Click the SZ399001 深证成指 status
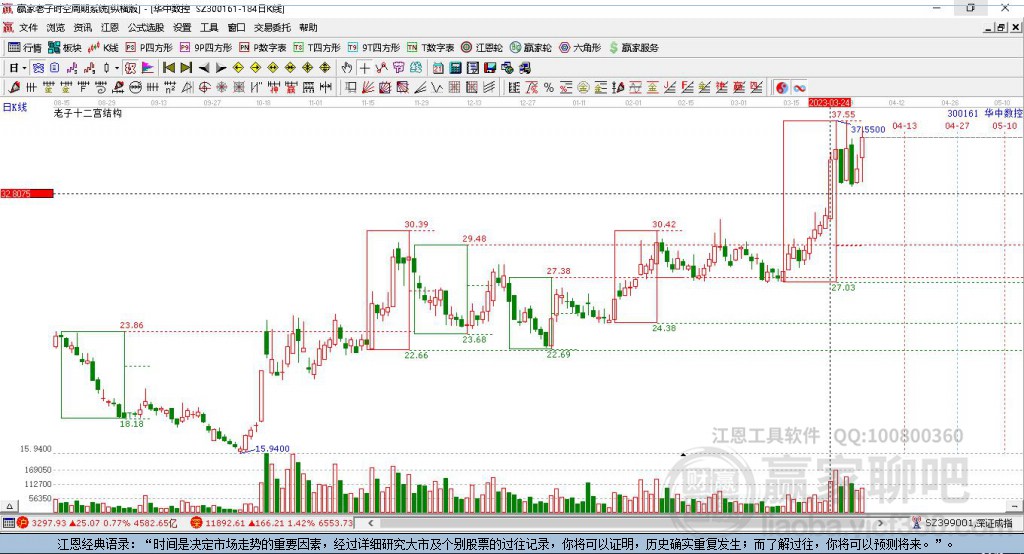Image resolution: width=1024 pixels, height=554 pixels. pos(964,523)
